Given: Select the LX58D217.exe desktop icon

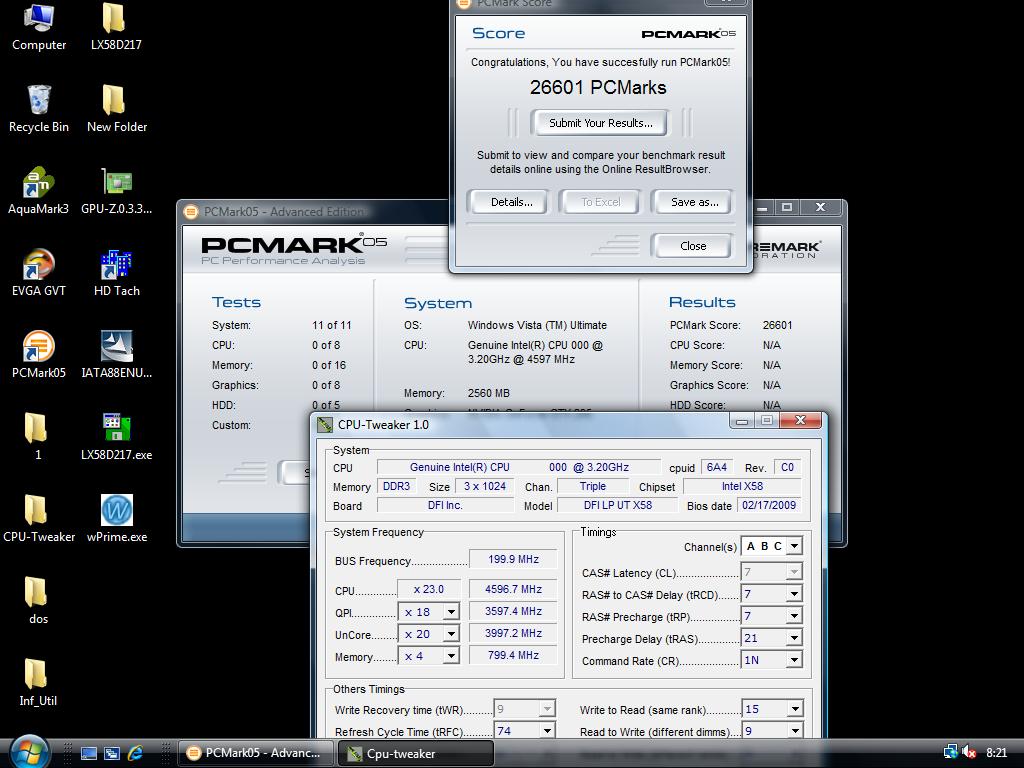Looking at the screenshot, I should (x=116, y=437).
